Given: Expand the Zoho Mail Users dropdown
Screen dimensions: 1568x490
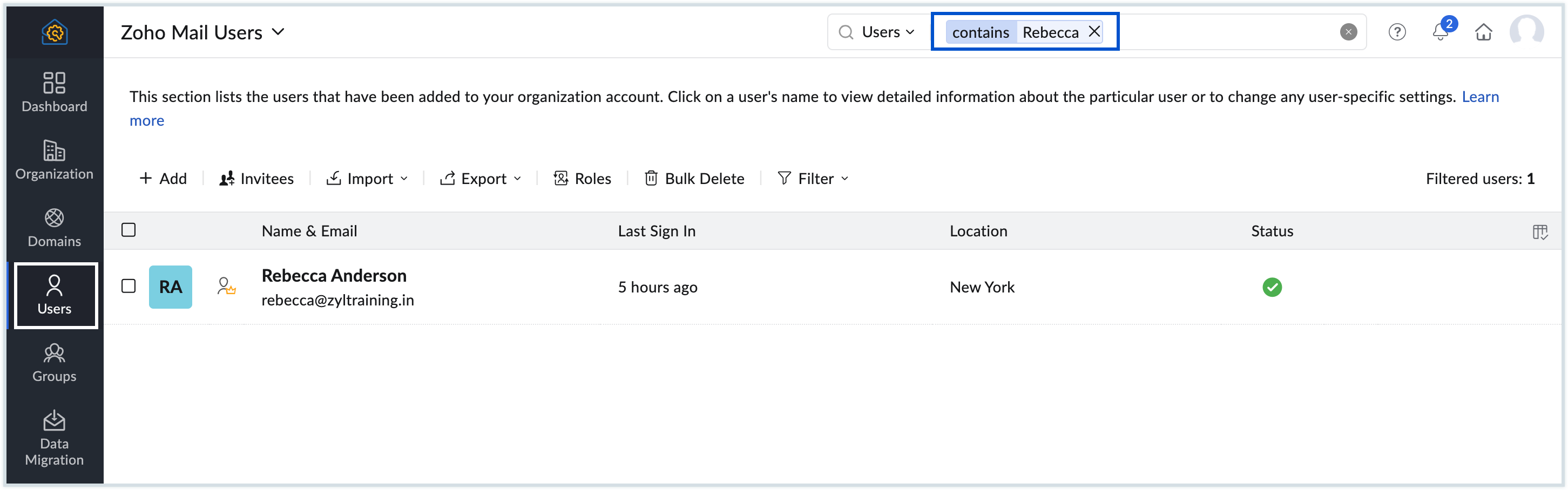Looking at the screenshot, I should tap(279, 32).
